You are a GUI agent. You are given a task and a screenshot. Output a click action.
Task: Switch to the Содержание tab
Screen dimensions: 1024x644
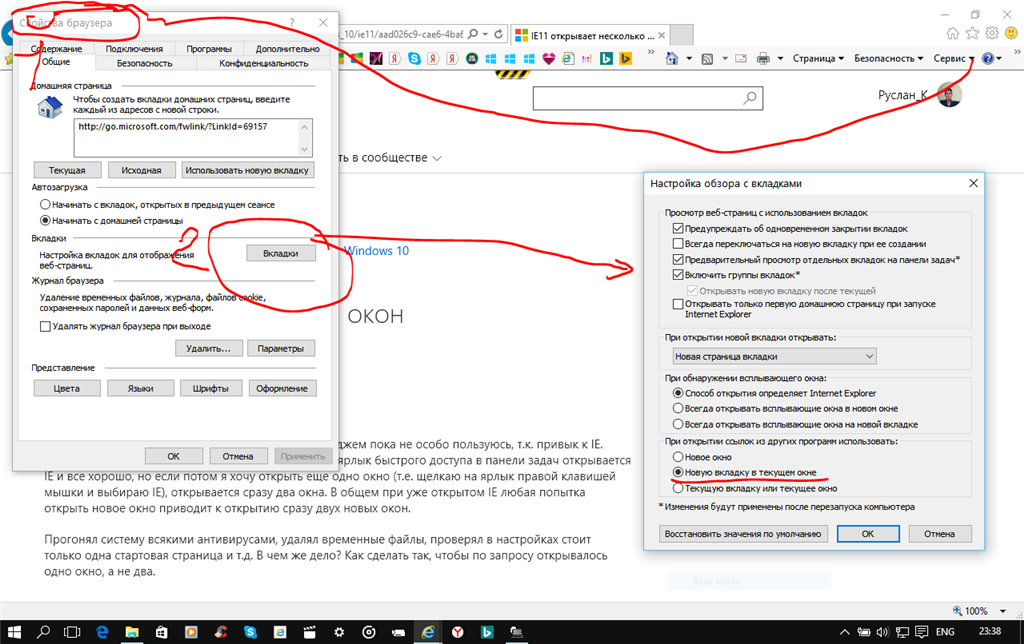point(56,49)
